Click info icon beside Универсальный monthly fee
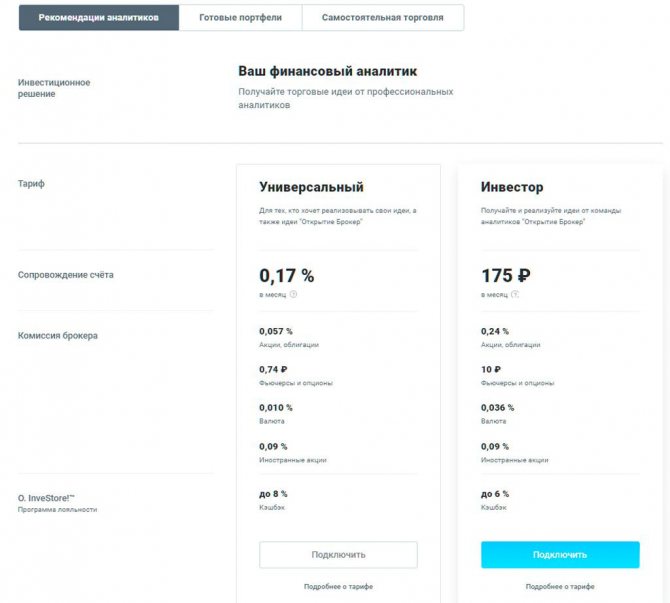 (x=293, y=295)
